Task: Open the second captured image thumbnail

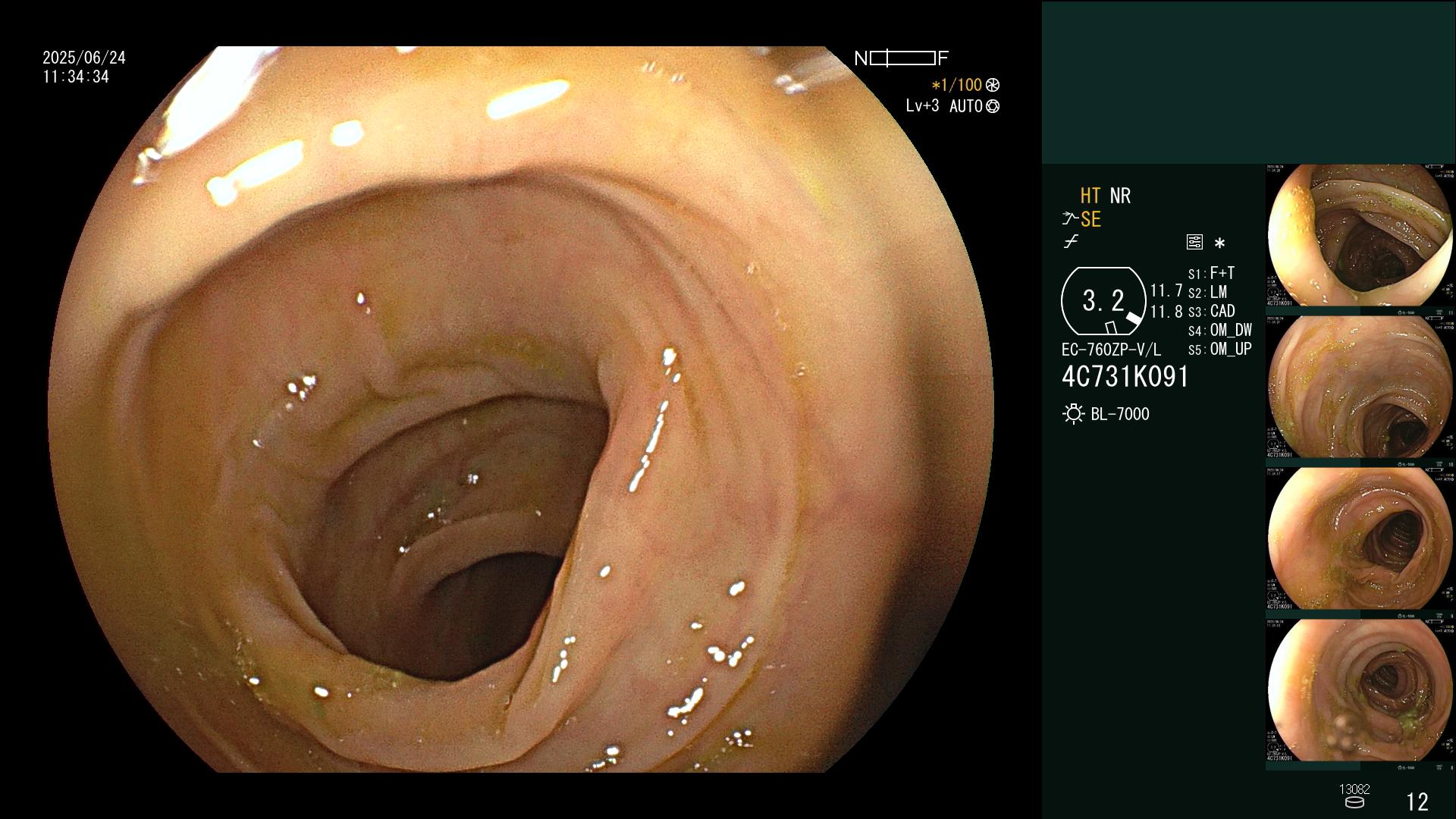Action: point(1360,387)
